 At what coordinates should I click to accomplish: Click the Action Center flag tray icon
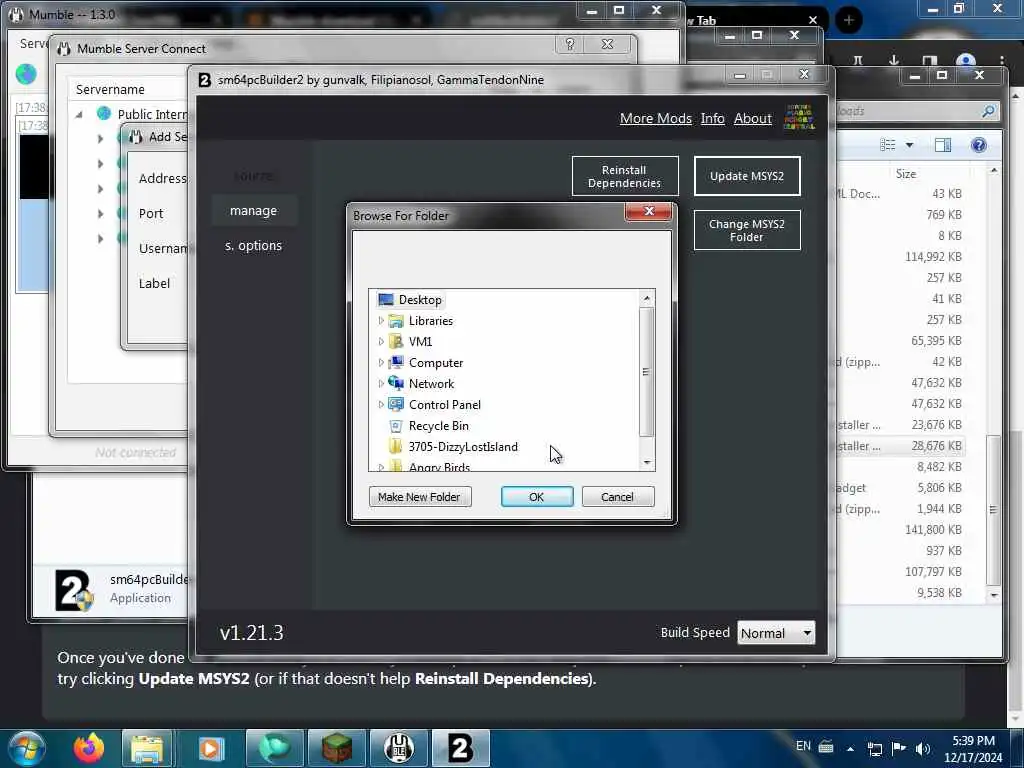pos(899,748)
